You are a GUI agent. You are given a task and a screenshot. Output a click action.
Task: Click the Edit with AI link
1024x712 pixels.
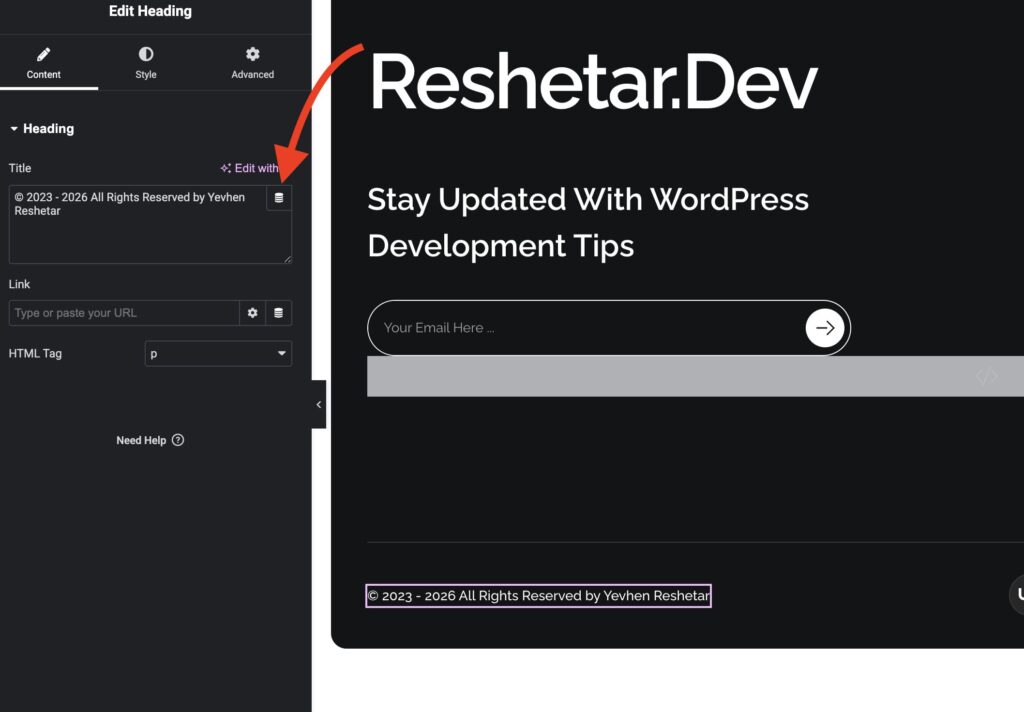pyautogui.click(x=249, y=168)
